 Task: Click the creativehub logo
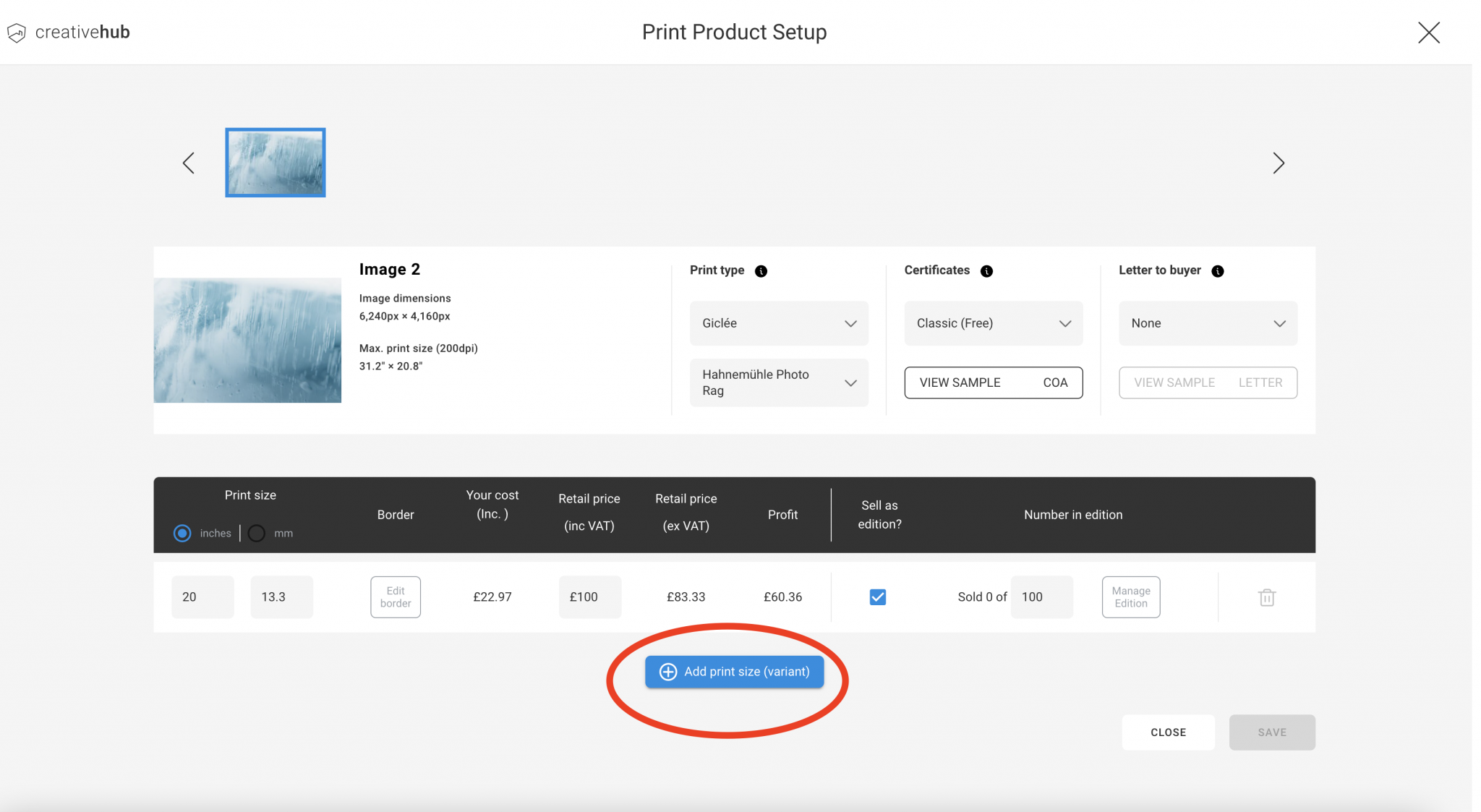(x=67, y=32)
